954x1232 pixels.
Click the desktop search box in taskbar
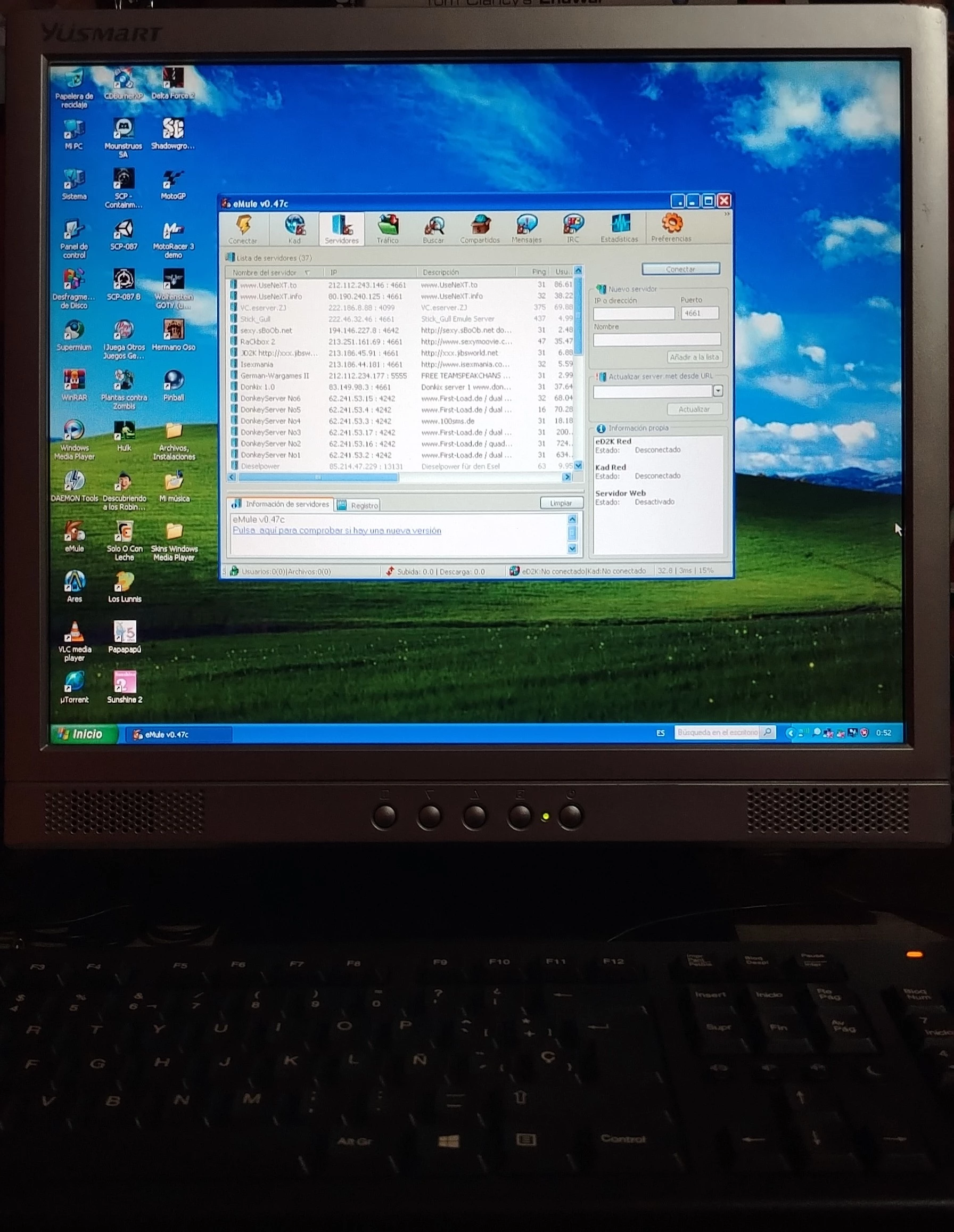point(718,732)
